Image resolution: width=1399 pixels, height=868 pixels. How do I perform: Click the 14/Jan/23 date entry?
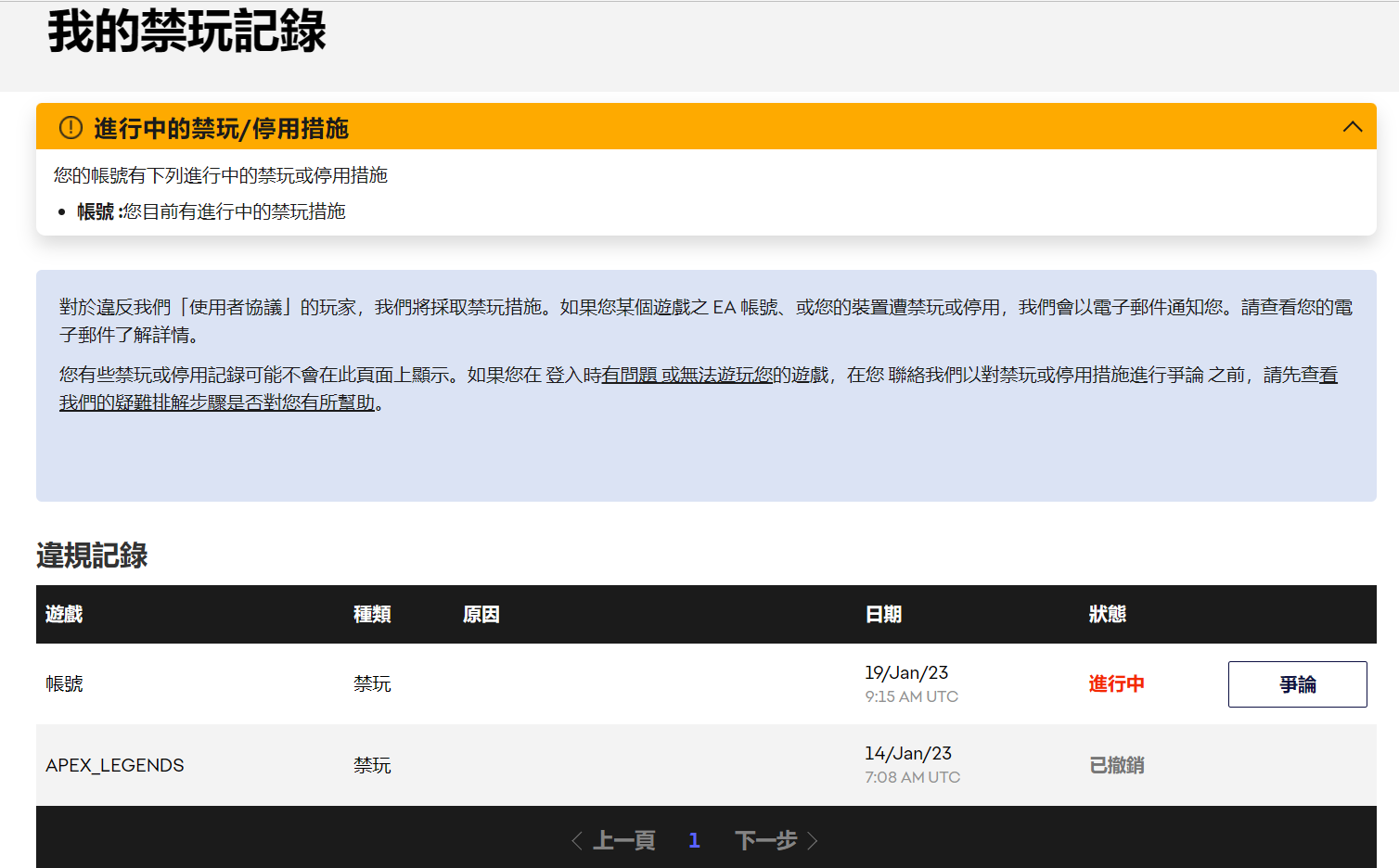[908, 754]
